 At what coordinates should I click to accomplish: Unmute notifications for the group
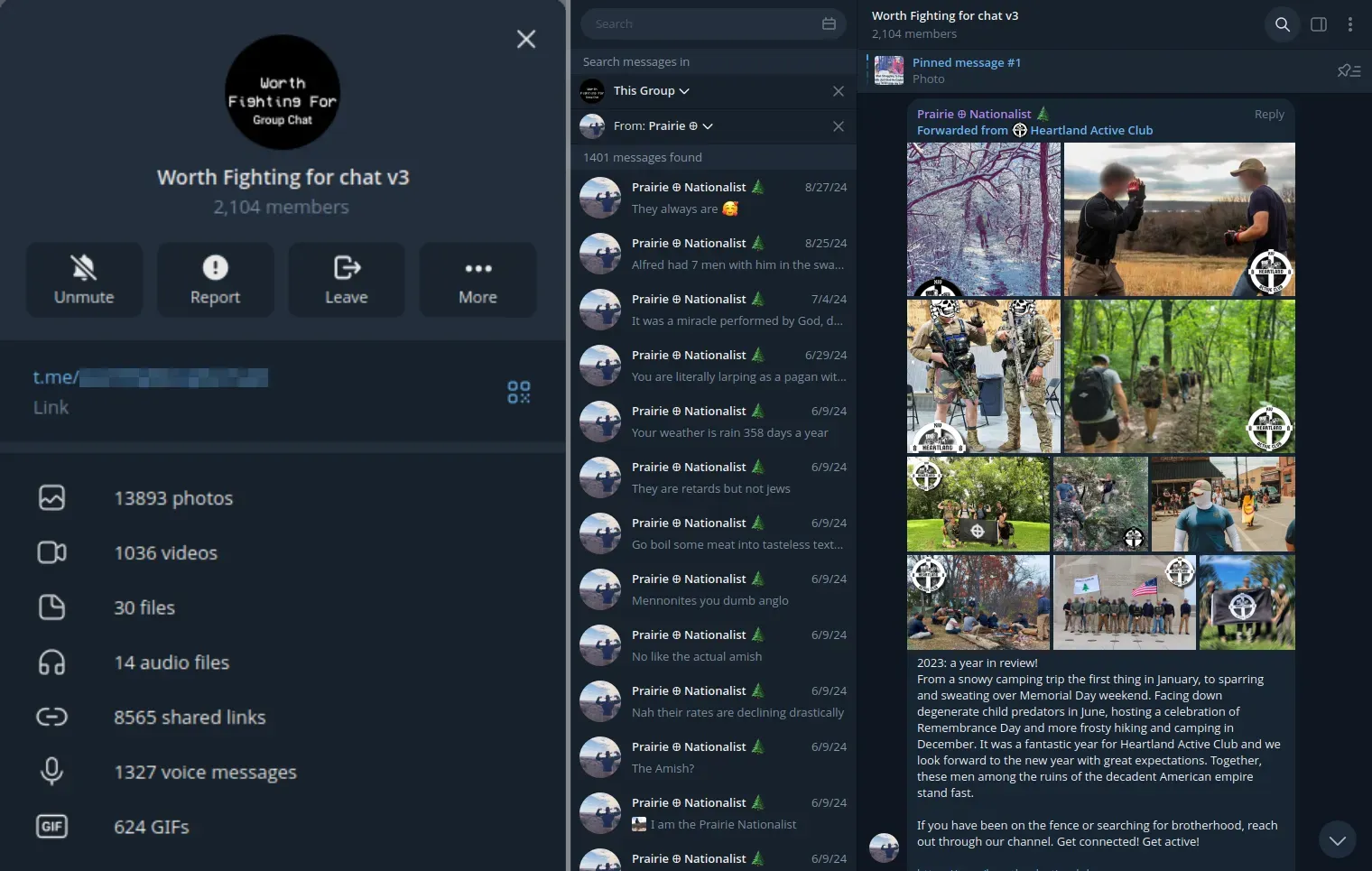[84, 280]
